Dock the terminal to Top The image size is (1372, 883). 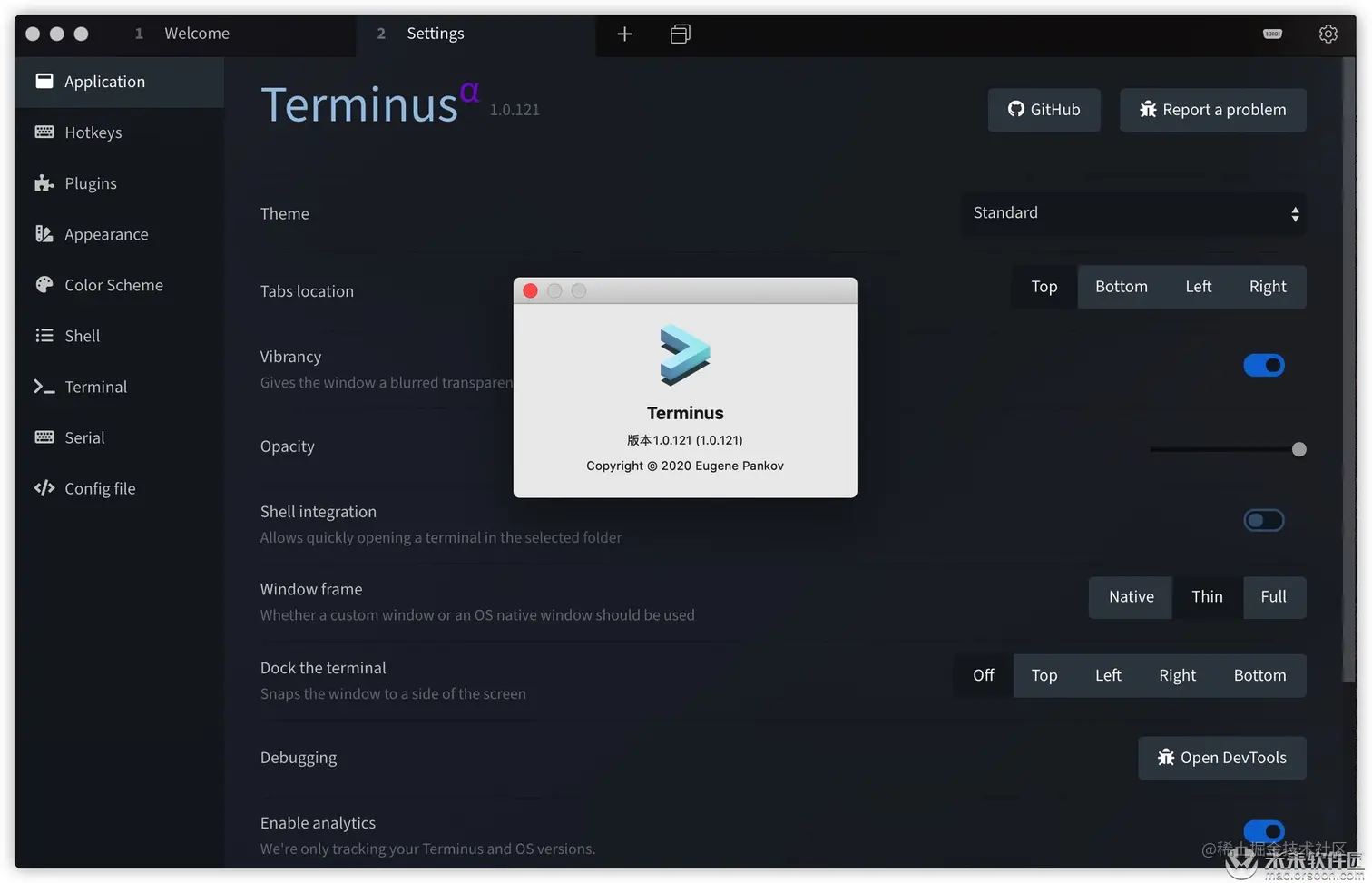[1044, 676]
